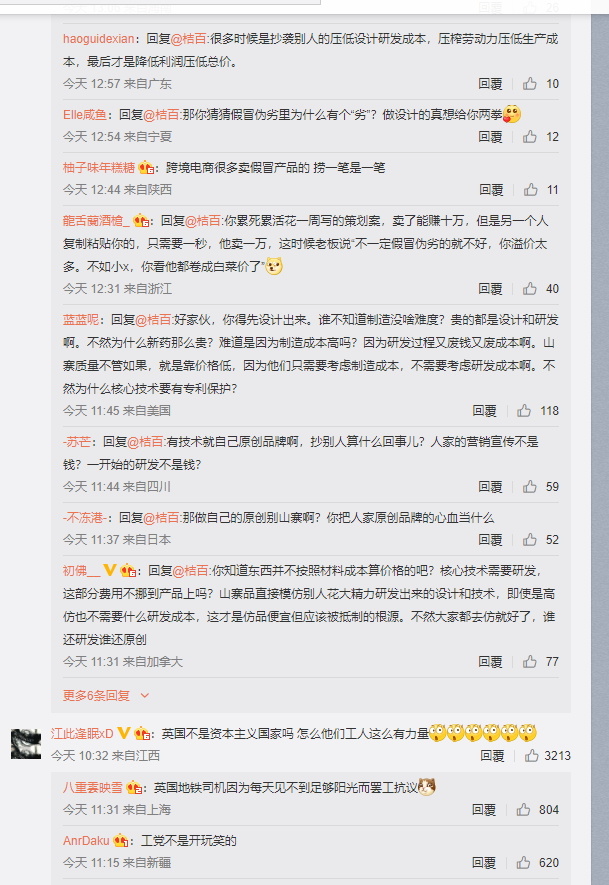Viewport: 609px width, 885px height.
Task: Like 江此逢眼xD's comment with 3213 likes
Action: tap(532, 756)
